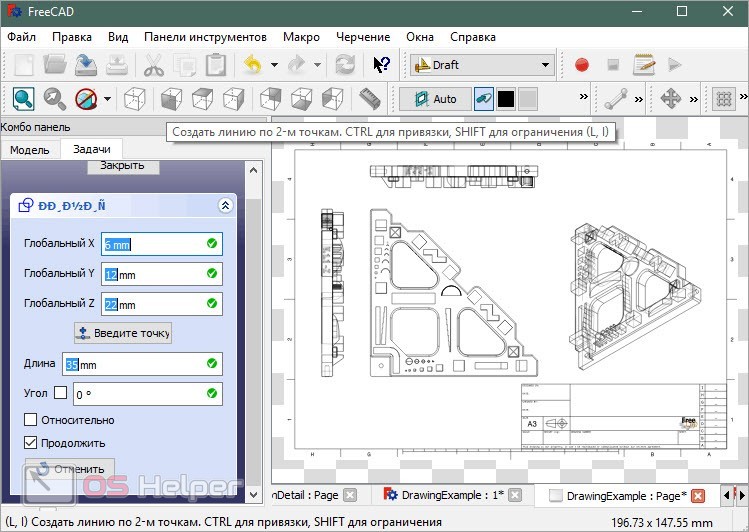The image size is (749, 532).
Task: Click the Measure distance ruler icon
Action: point(369,99)
